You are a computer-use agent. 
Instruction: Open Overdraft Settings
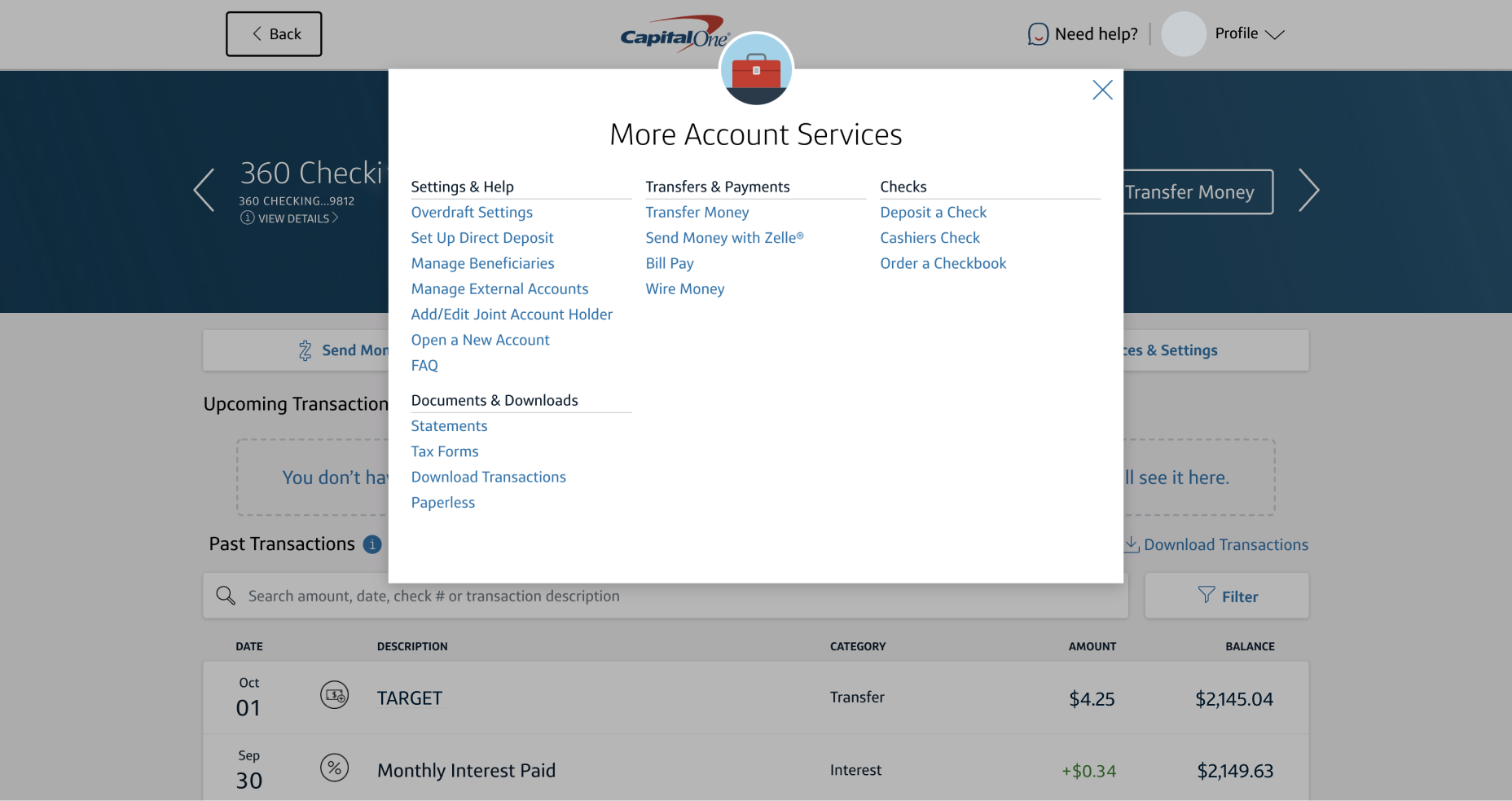[x=472, y=212]
